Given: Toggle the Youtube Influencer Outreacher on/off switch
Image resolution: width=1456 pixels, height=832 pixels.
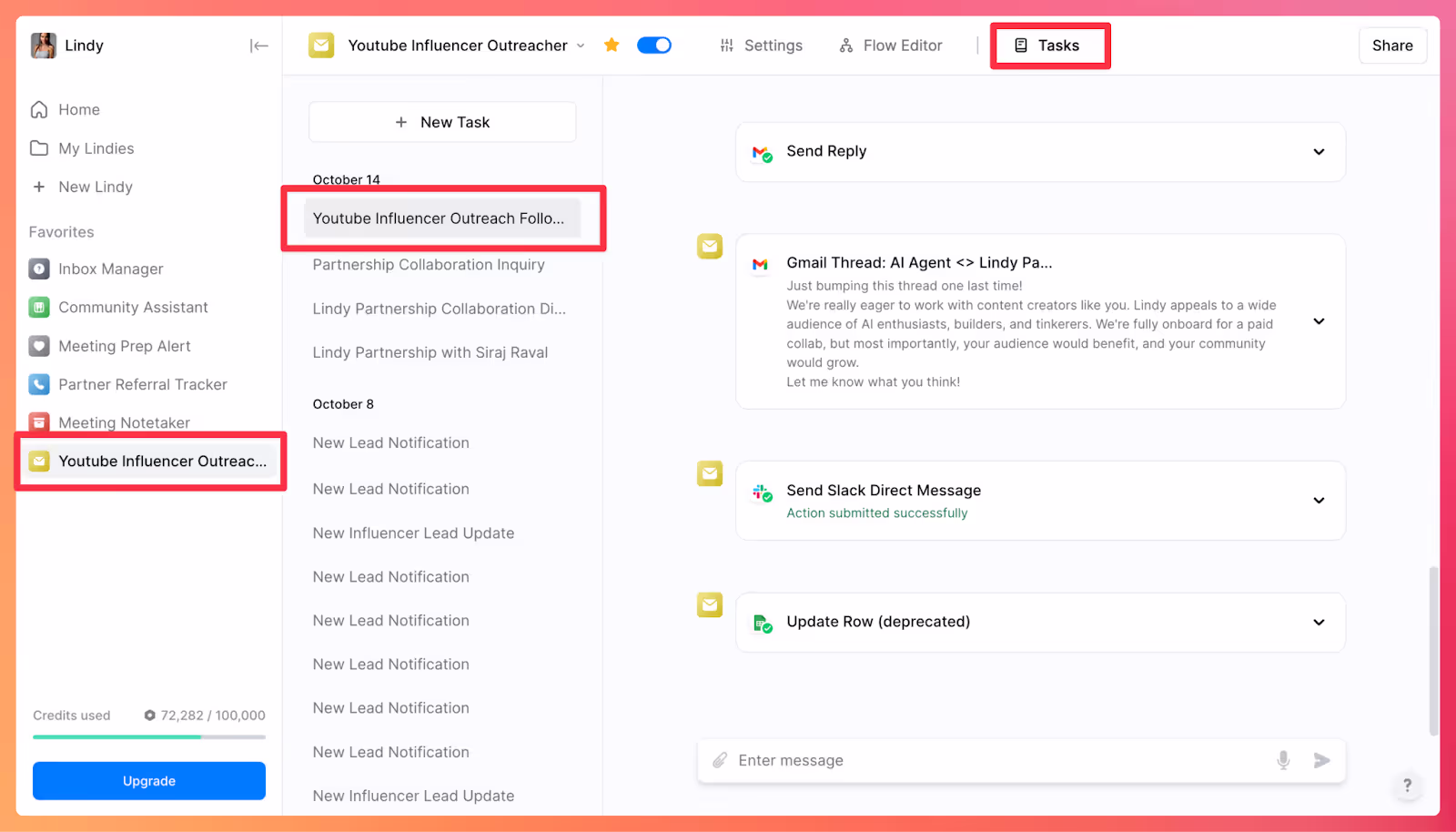Looking at the screenshot, I should [x=654, y=46].
